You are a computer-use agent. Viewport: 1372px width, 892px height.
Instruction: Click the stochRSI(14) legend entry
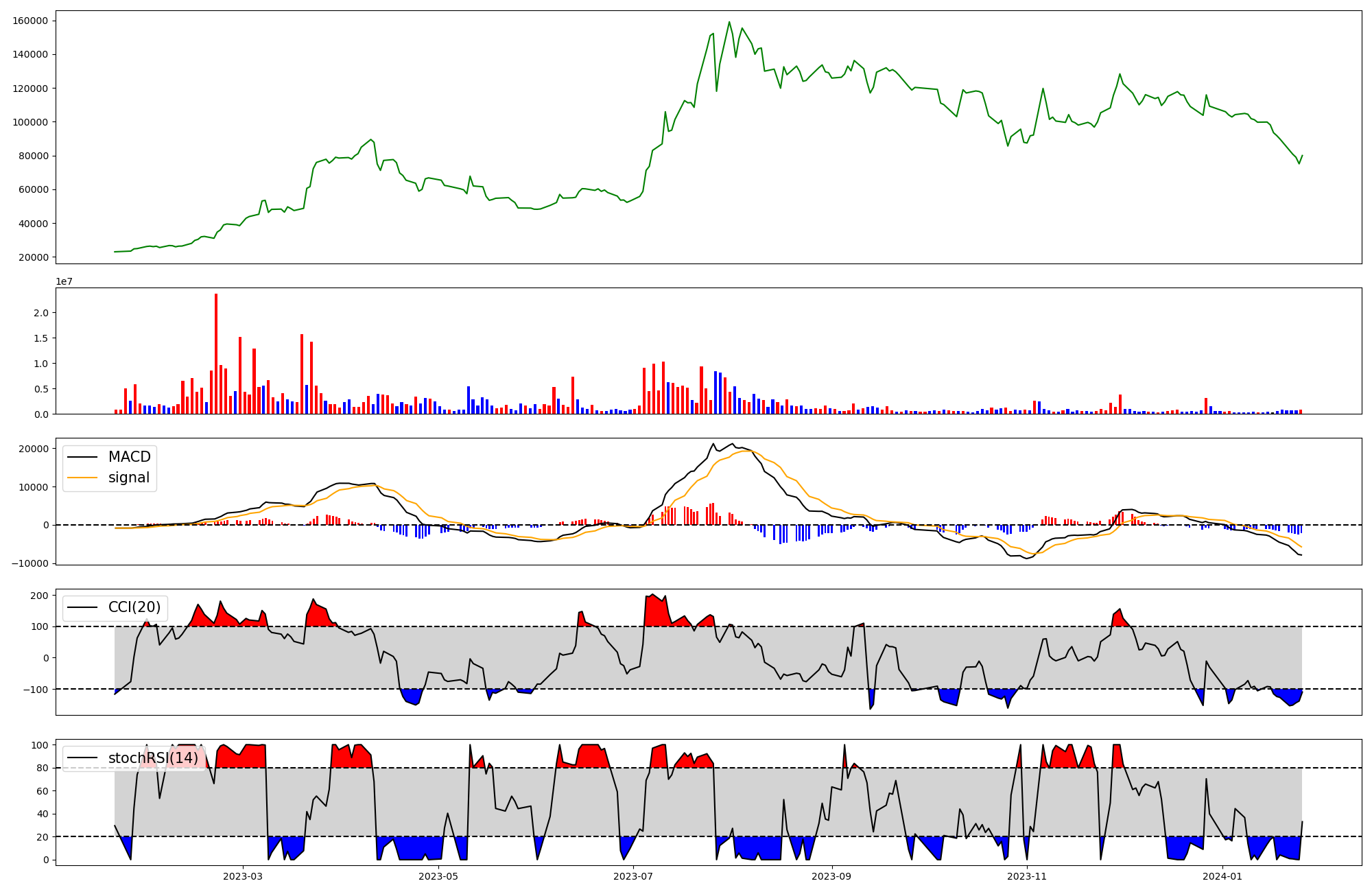pyautogui.click(x=152, y=758)
